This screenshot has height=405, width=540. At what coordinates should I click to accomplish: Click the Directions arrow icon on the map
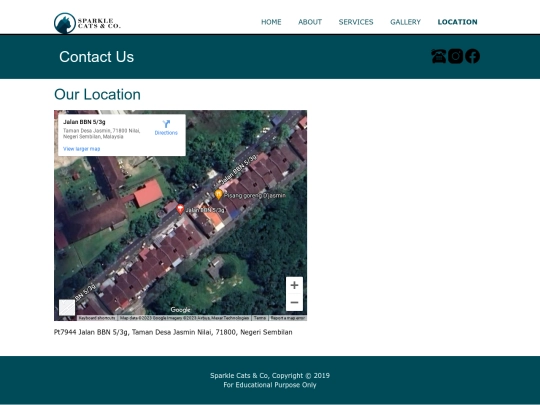click(x=166, y=124)
